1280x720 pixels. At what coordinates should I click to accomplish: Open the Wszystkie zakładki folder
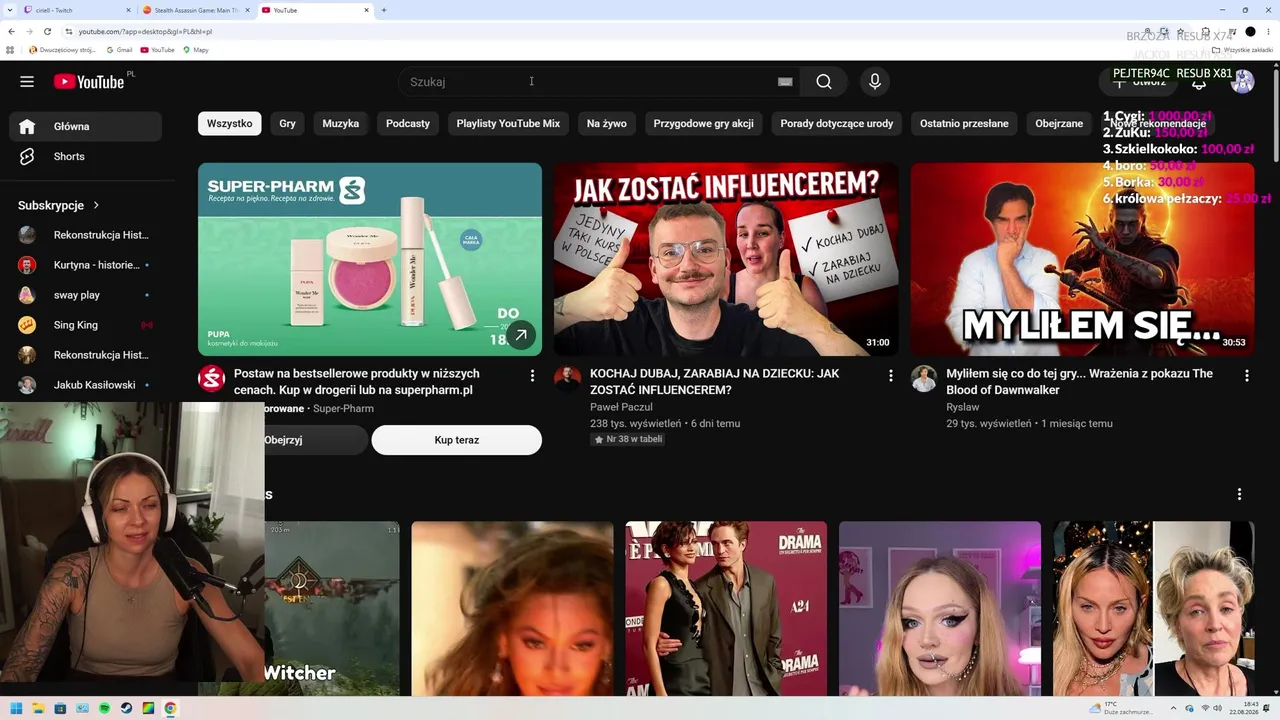point(1242,49)
